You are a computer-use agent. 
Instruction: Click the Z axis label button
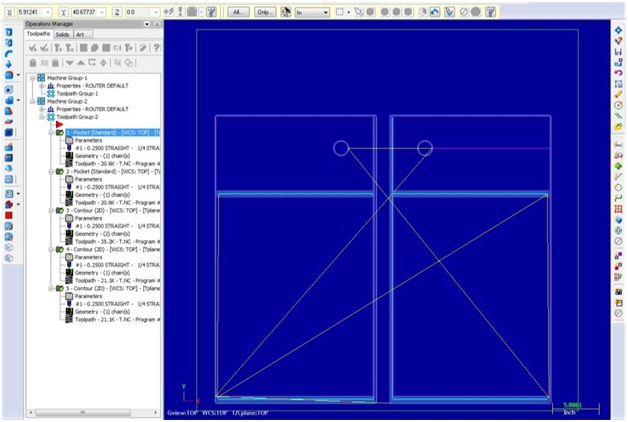pos(117,12)
